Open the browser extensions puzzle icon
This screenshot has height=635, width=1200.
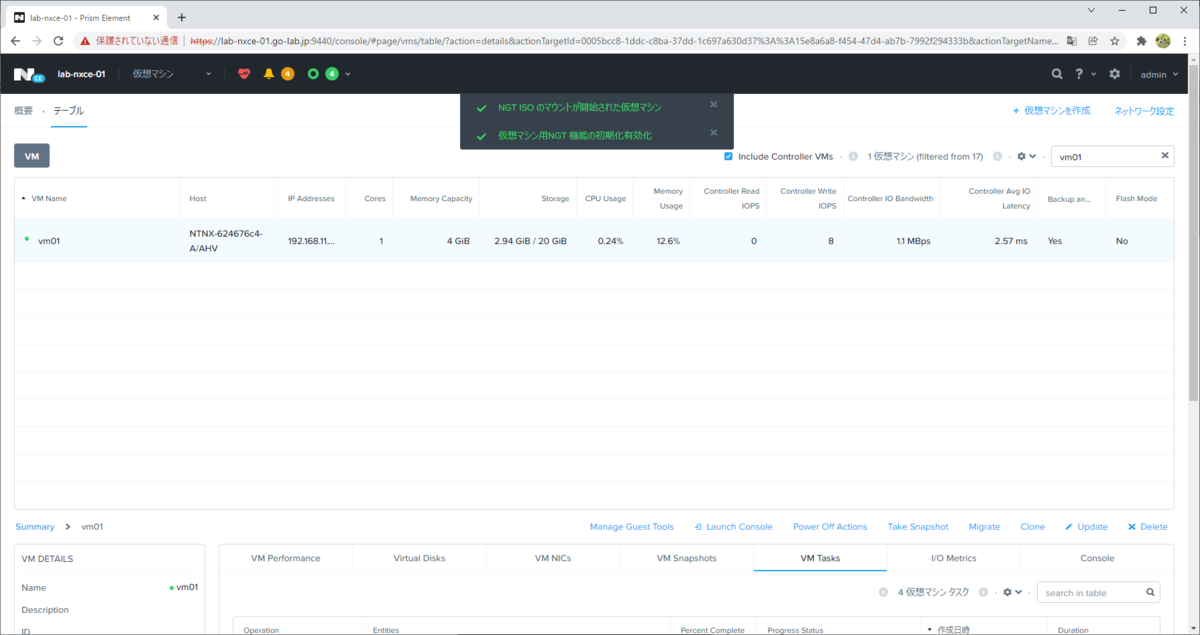(x=1141, y=41)
